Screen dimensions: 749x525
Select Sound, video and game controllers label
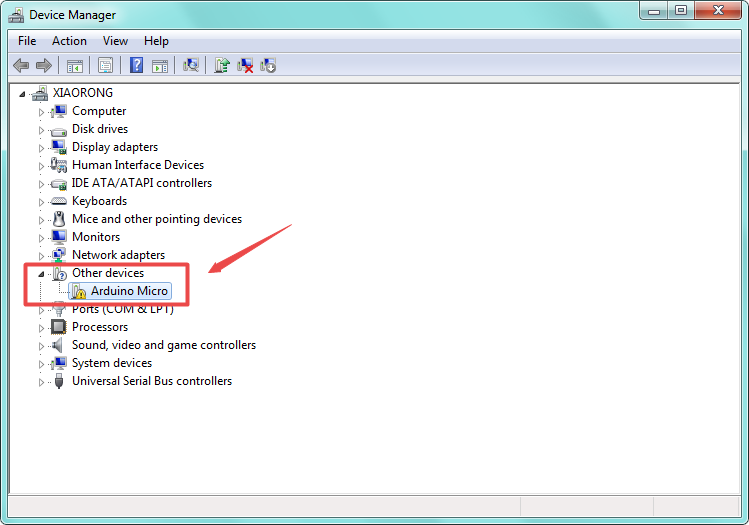164,345
